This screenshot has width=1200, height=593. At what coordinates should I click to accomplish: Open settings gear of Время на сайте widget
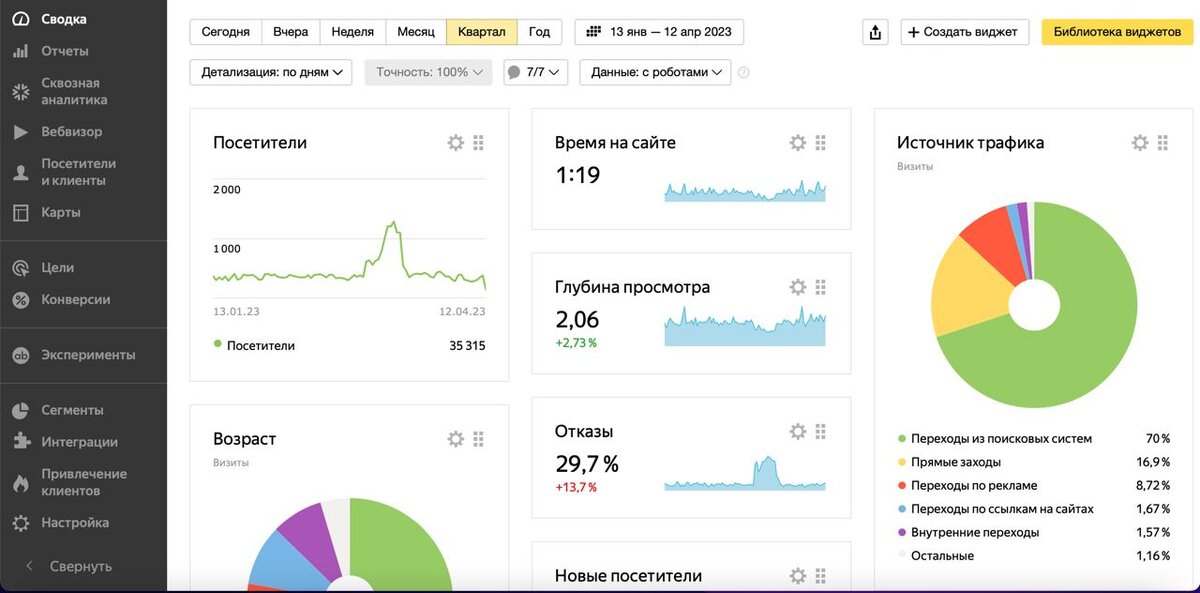tap(798, 143)
